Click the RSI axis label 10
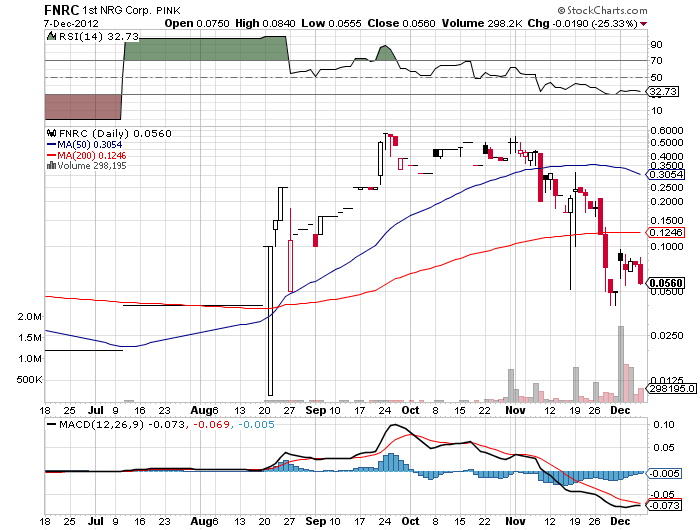The image size is (700, 530). point(656,110)
